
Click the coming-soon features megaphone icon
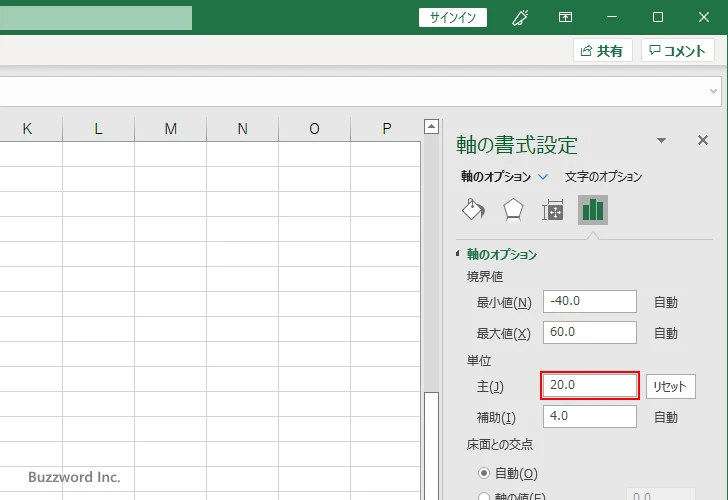520,18
